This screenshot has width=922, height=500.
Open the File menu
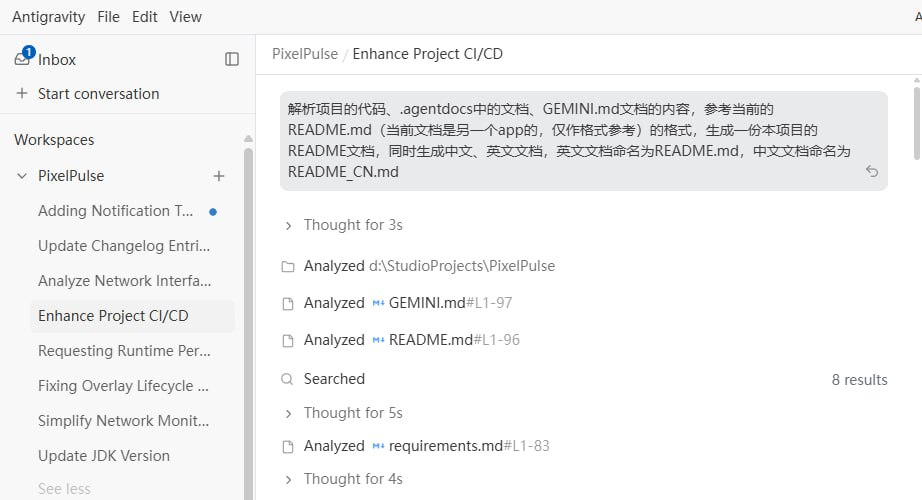[x=109, y=16]
